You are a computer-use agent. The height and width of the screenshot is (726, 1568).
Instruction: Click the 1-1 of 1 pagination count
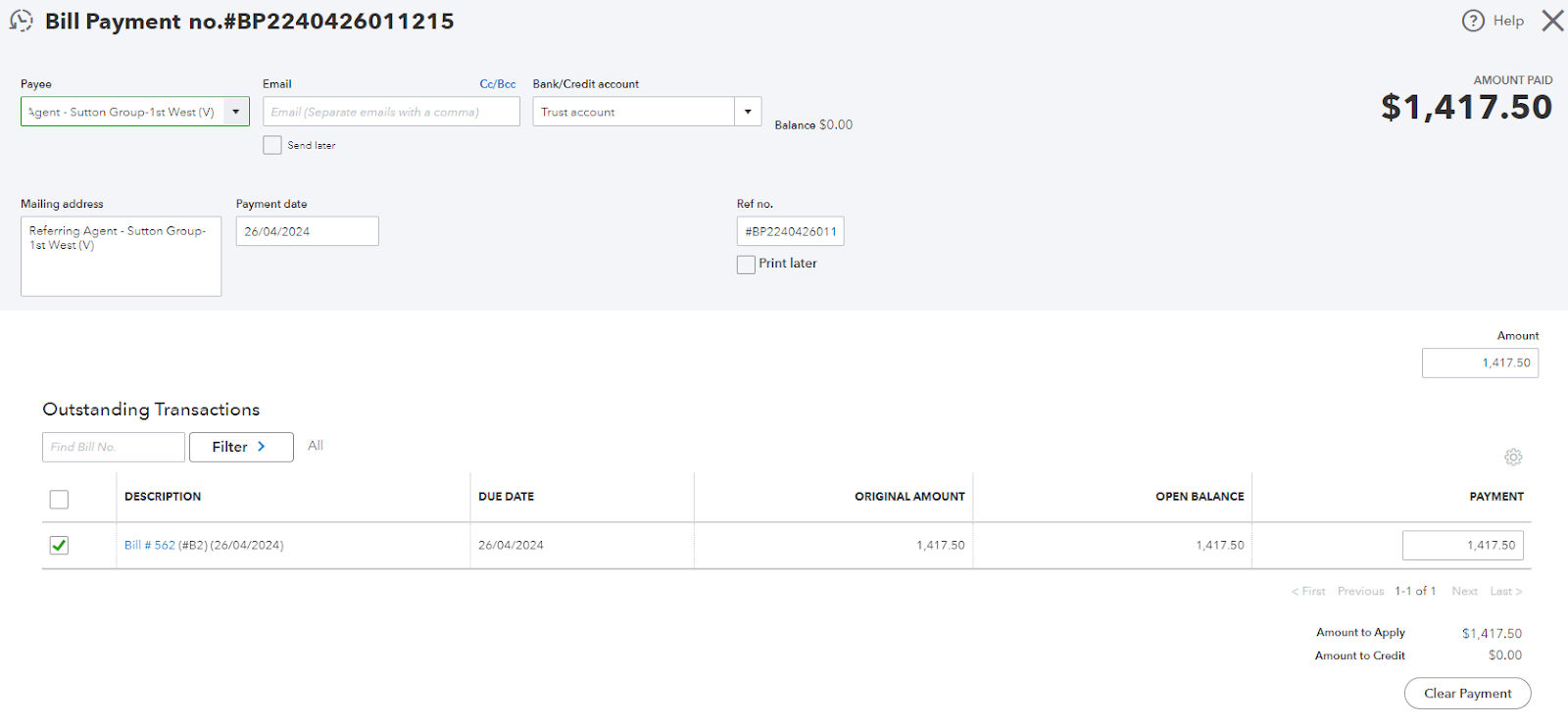point(1415,591)
